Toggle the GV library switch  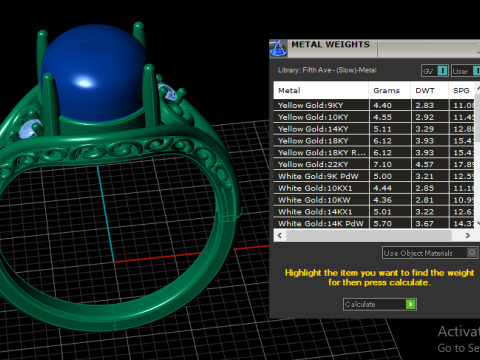[x=435, y=71]
